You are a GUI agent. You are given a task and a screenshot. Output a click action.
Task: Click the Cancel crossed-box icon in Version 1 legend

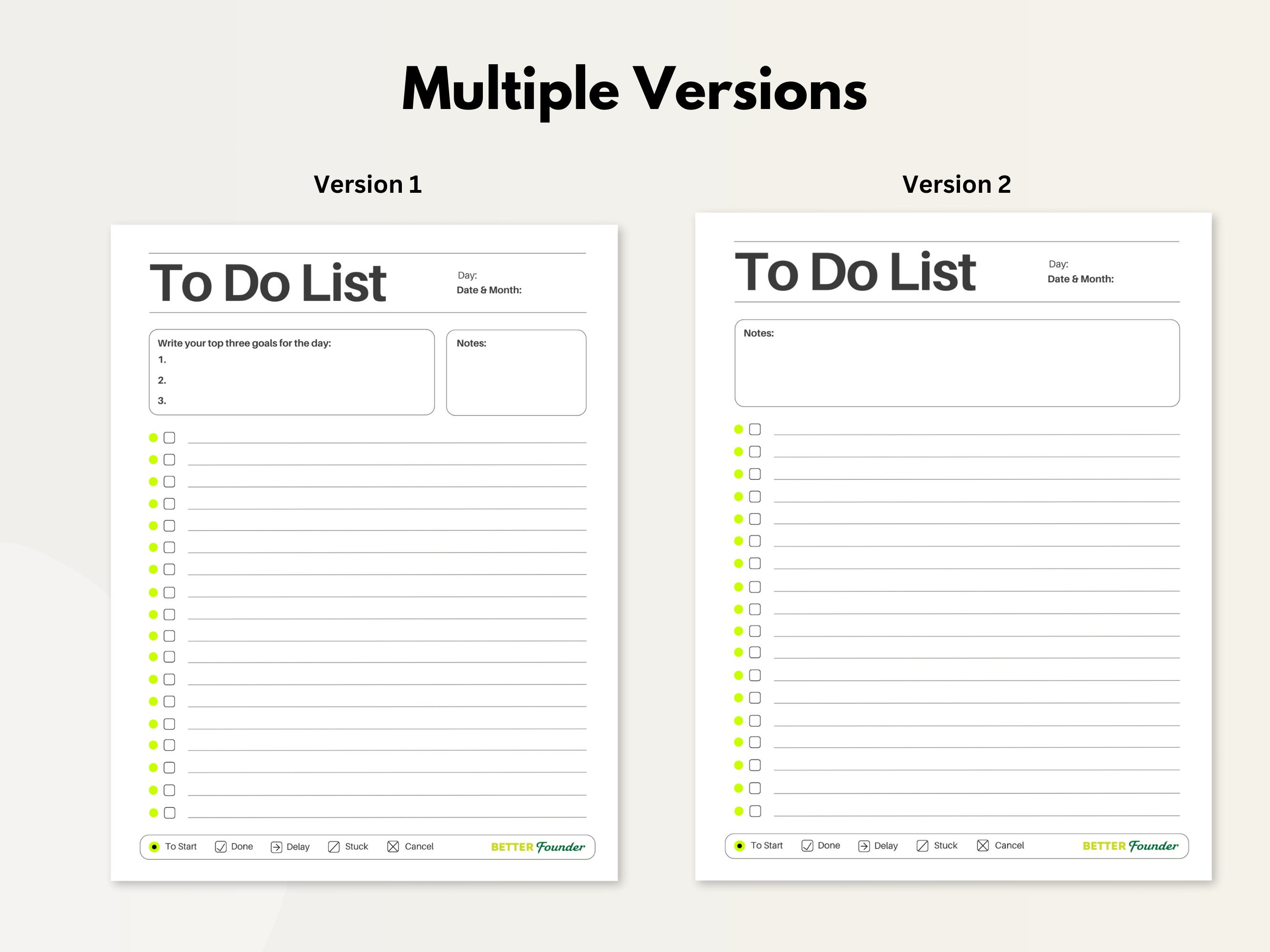coord(394,847)
